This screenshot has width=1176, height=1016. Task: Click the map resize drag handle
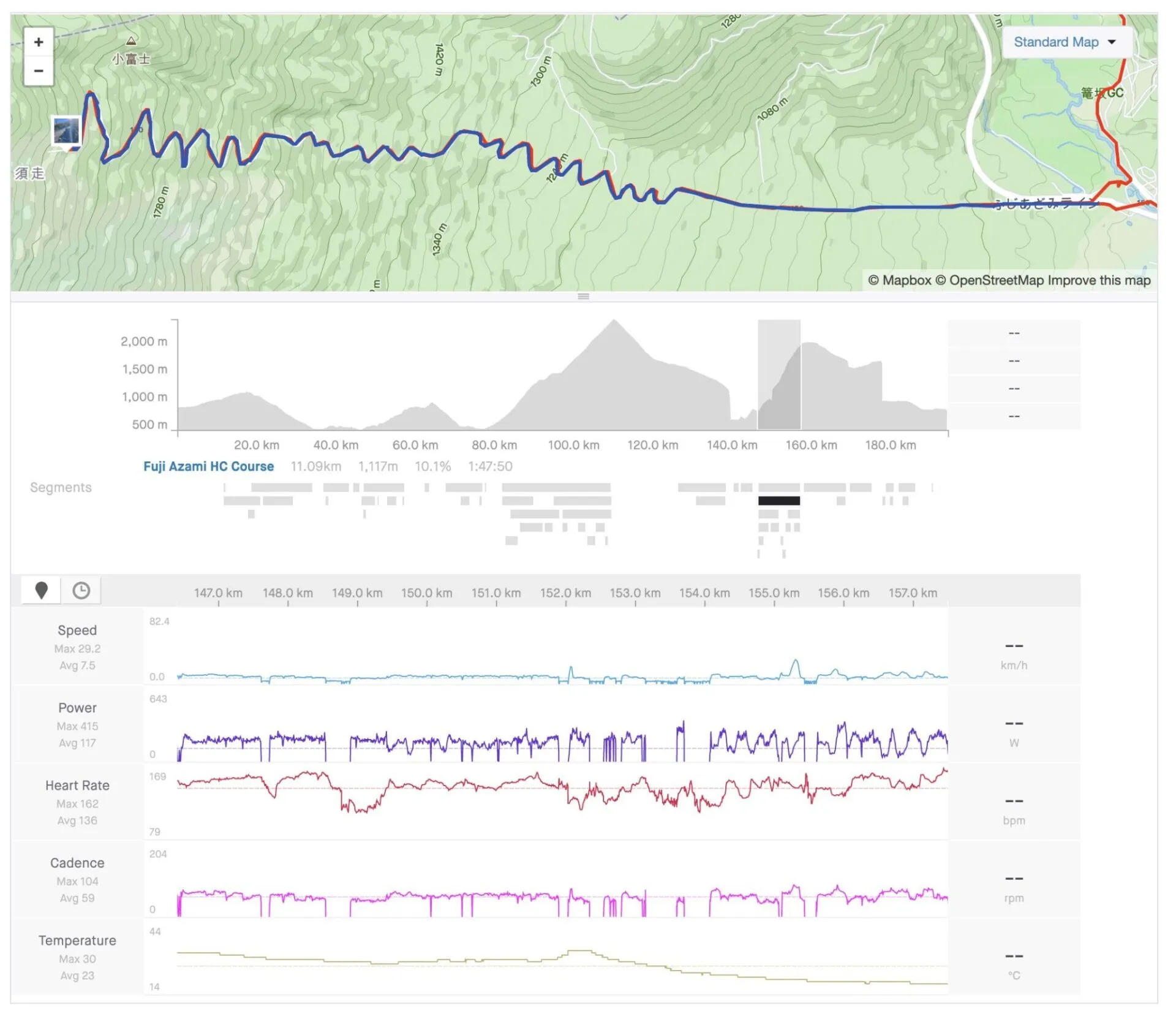point(583,297)
